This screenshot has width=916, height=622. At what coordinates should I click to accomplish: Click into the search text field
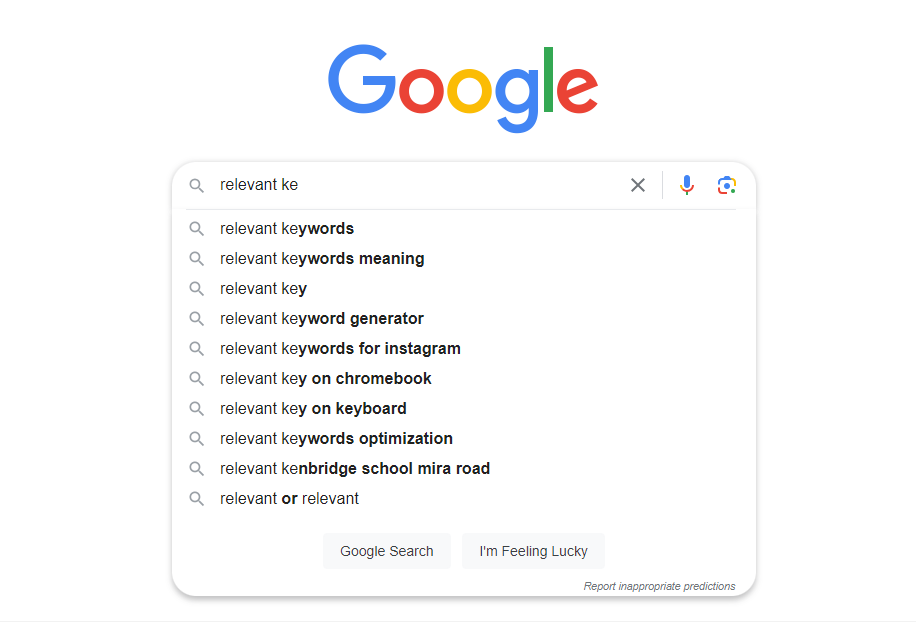coord(420,185)
